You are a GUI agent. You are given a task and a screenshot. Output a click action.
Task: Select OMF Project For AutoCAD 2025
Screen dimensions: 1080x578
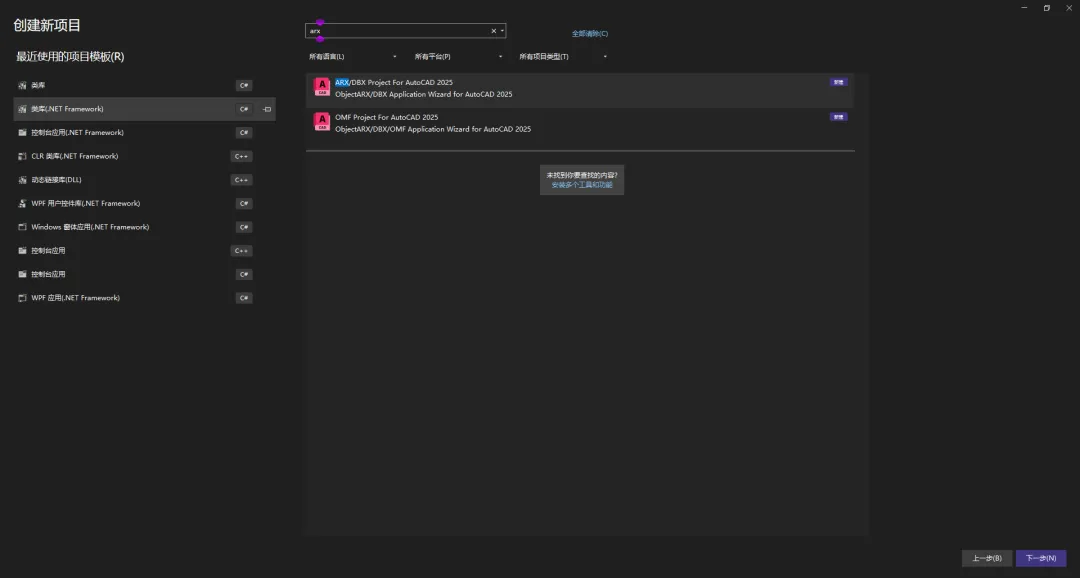580,125
